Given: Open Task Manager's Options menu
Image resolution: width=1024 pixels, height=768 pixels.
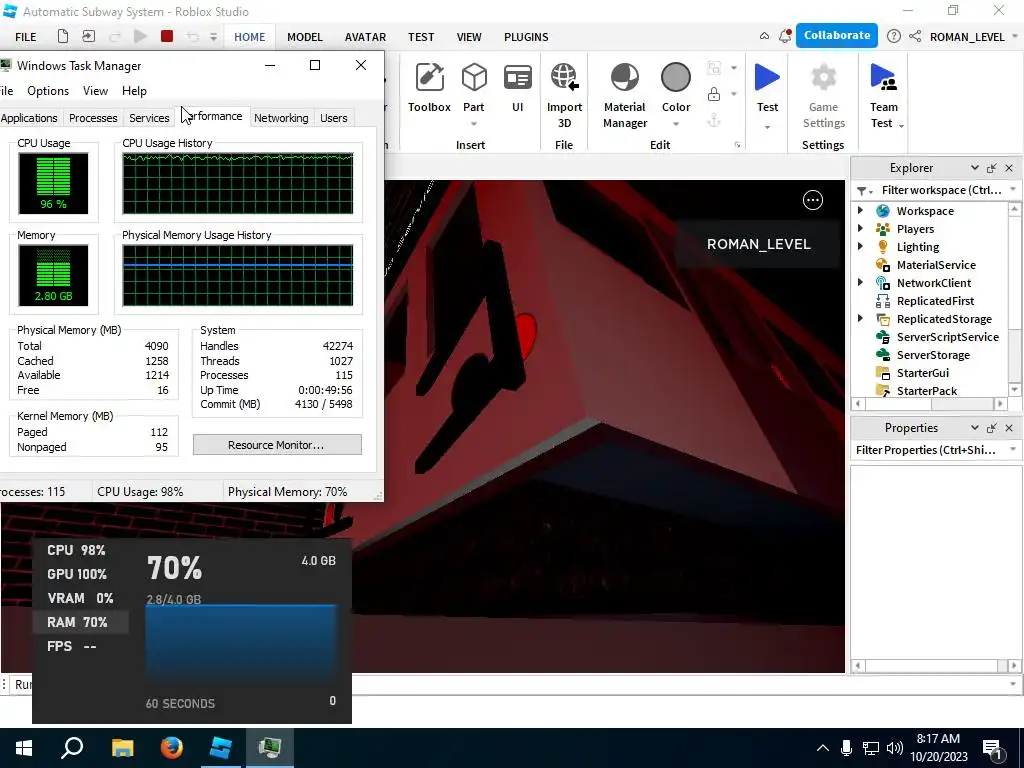Looking at the screenshot, I should pos(48,91).
